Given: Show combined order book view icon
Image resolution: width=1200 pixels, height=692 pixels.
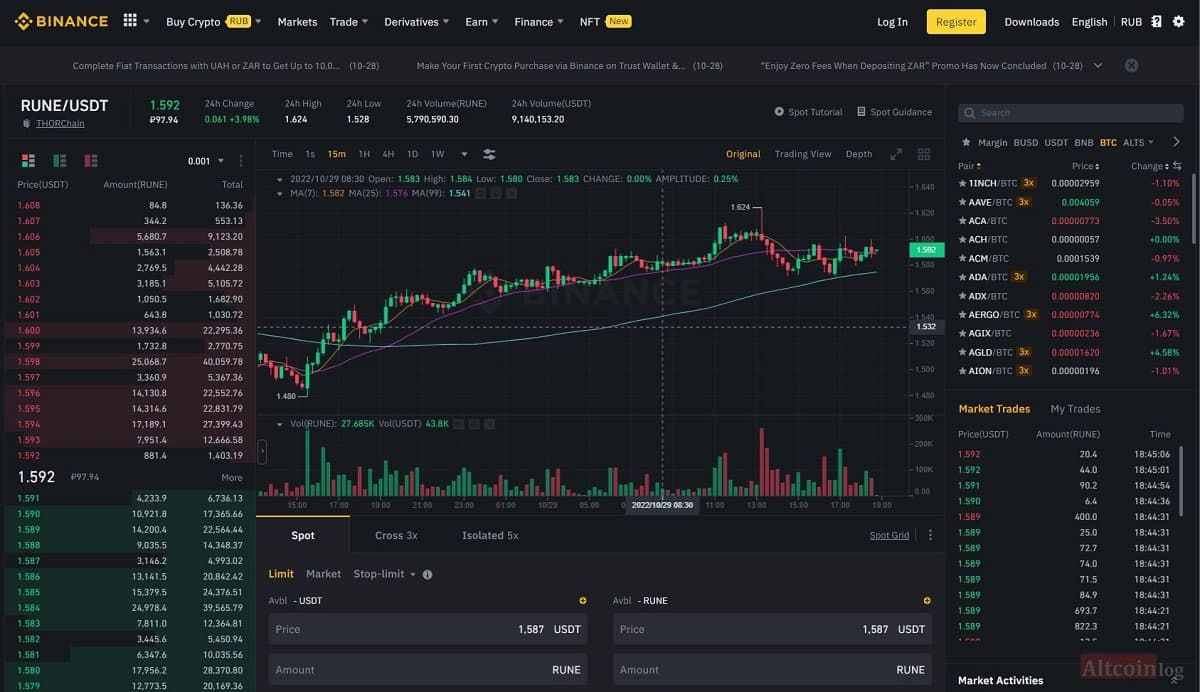Looking at the screenshot, I should pyautogui.click(x=28, y=160).
